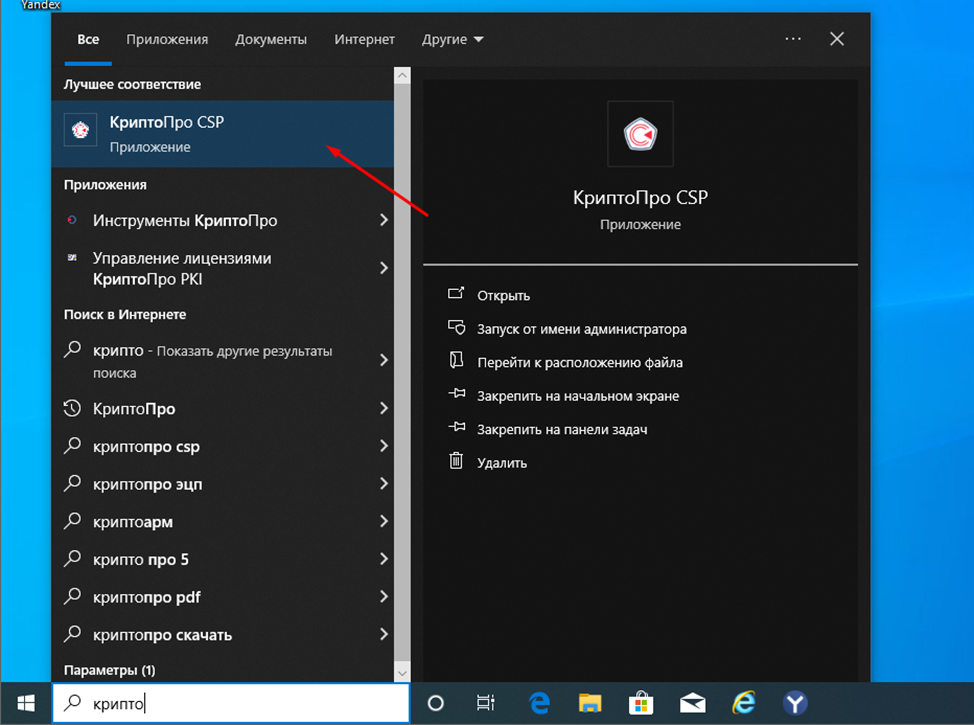
Task: Choose Закрепить на панели задач
Action: pos(562,430)
